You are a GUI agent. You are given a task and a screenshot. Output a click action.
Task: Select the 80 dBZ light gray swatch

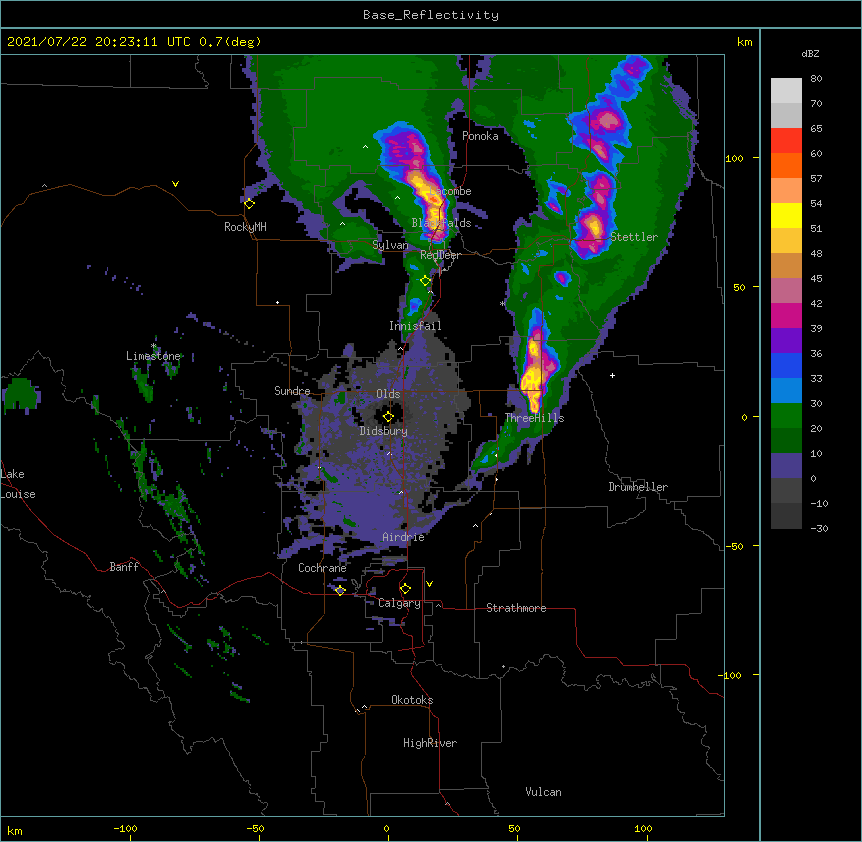pyautogui.click(x=786, y=91)
